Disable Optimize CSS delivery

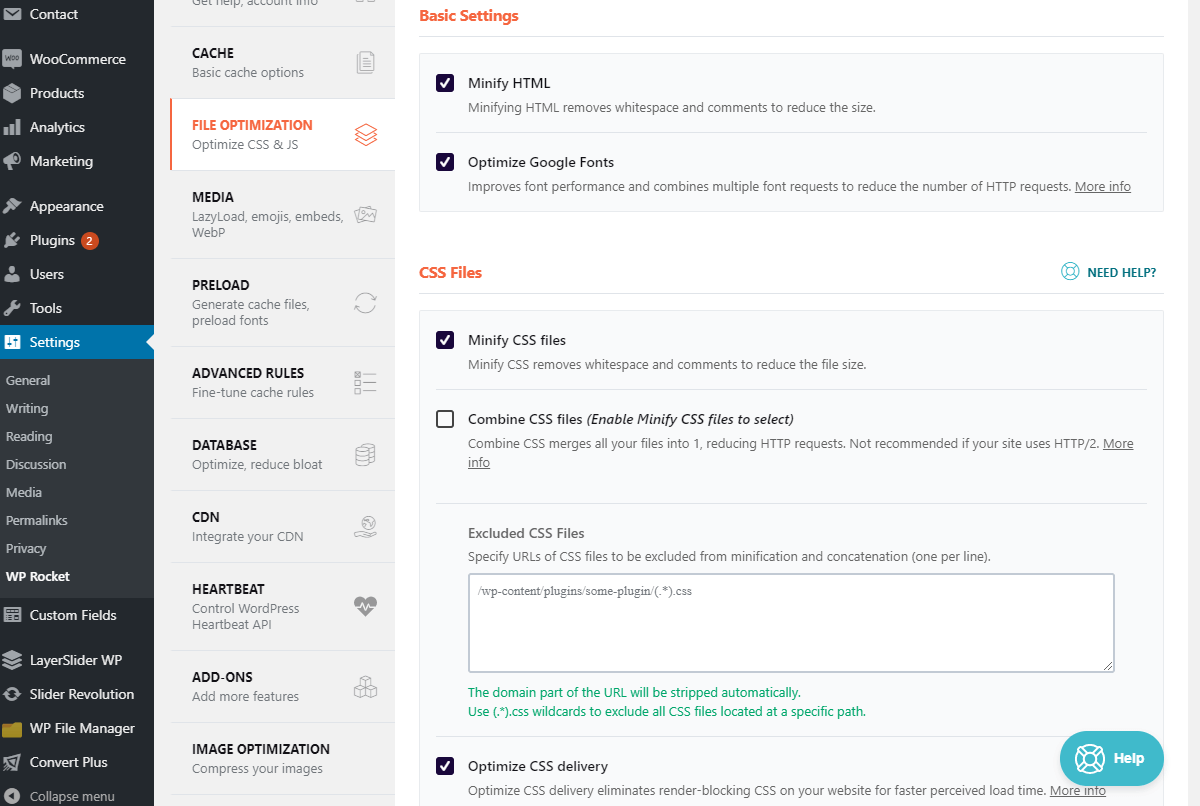444,766
